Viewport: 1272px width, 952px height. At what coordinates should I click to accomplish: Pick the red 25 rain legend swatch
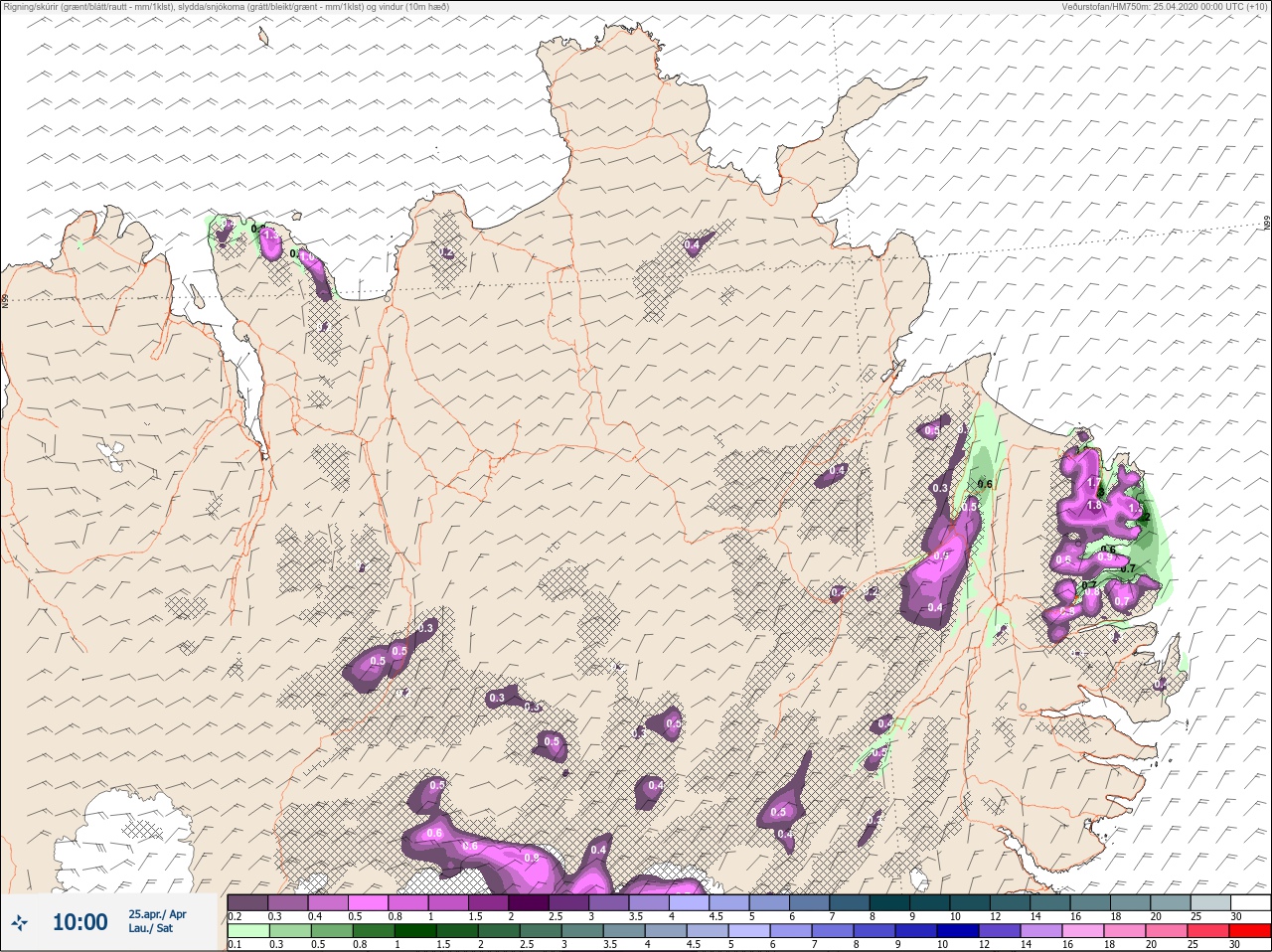click(1208, 933)
